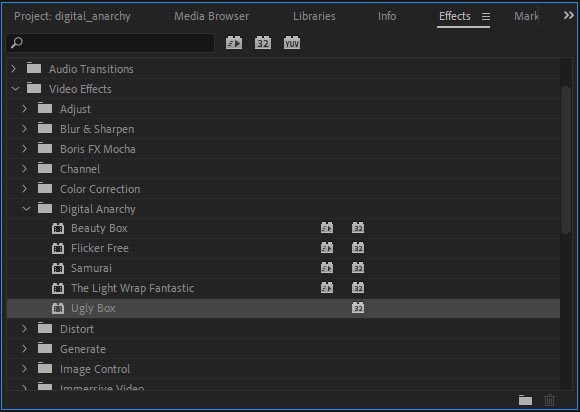Collapse the Digital Anarchy folder
580x412 pixels.
tap(26, 209)
